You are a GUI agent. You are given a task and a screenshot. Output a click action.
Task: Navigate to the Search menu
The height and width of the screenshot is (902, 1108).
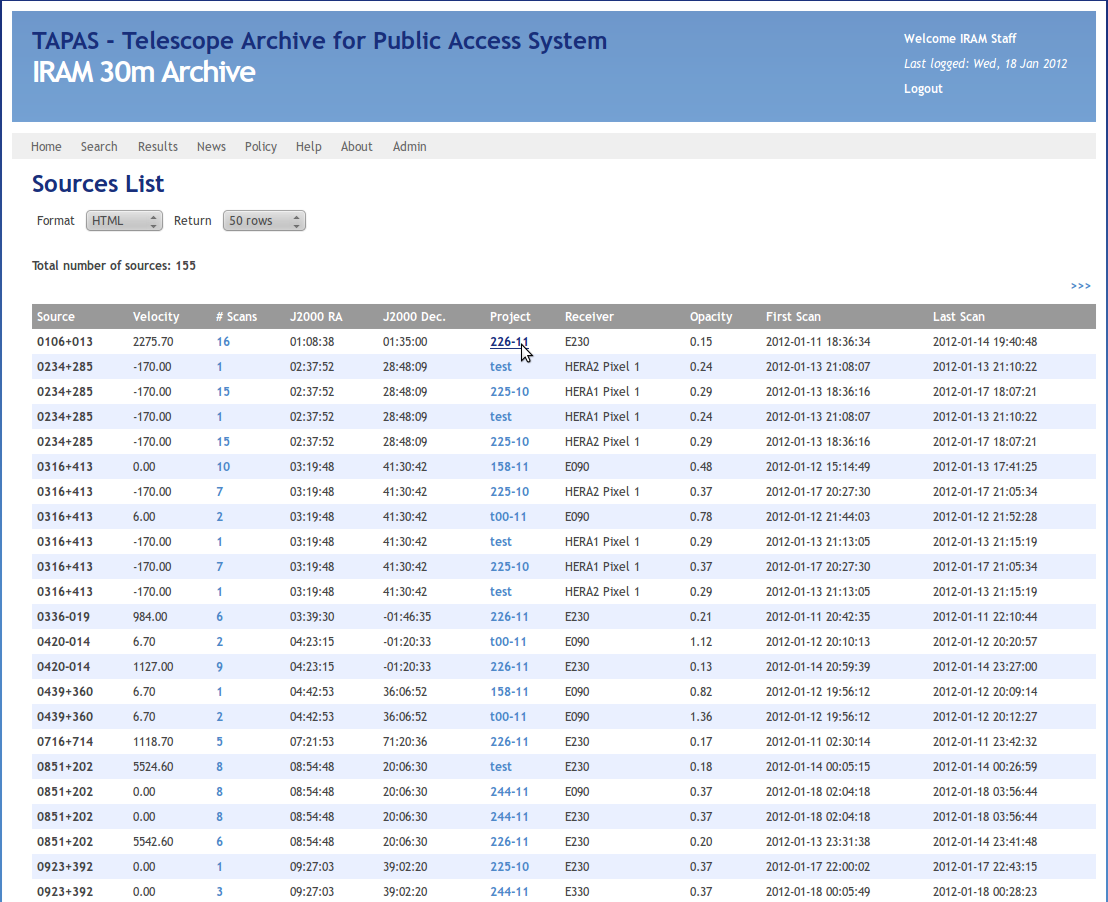(x=99, y=147)
